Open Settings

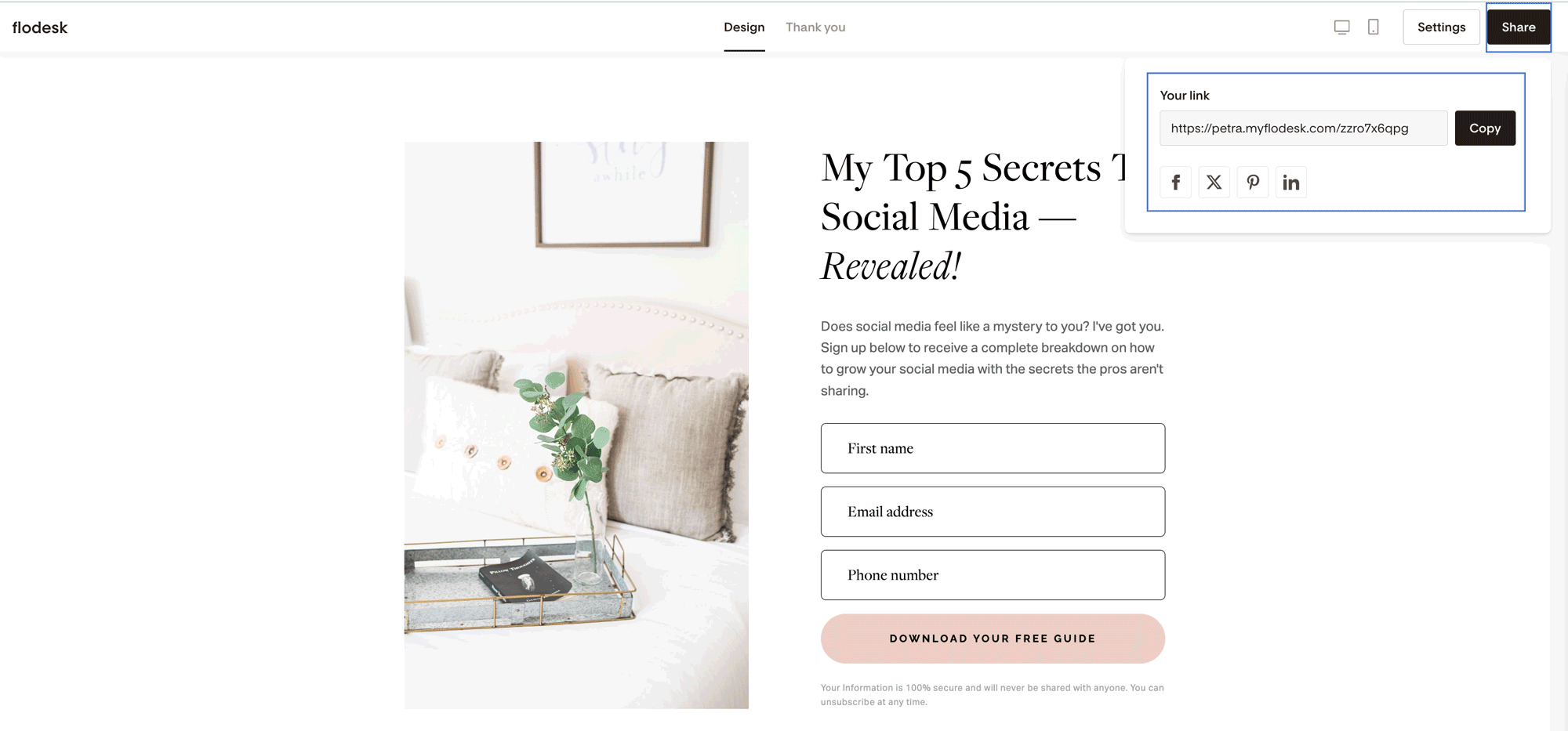pos(1441,27)
